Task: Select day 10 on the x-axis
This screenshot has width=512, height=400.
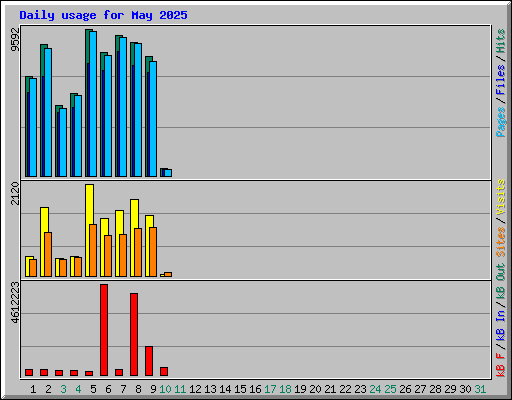Action: [x=165, y=389]
